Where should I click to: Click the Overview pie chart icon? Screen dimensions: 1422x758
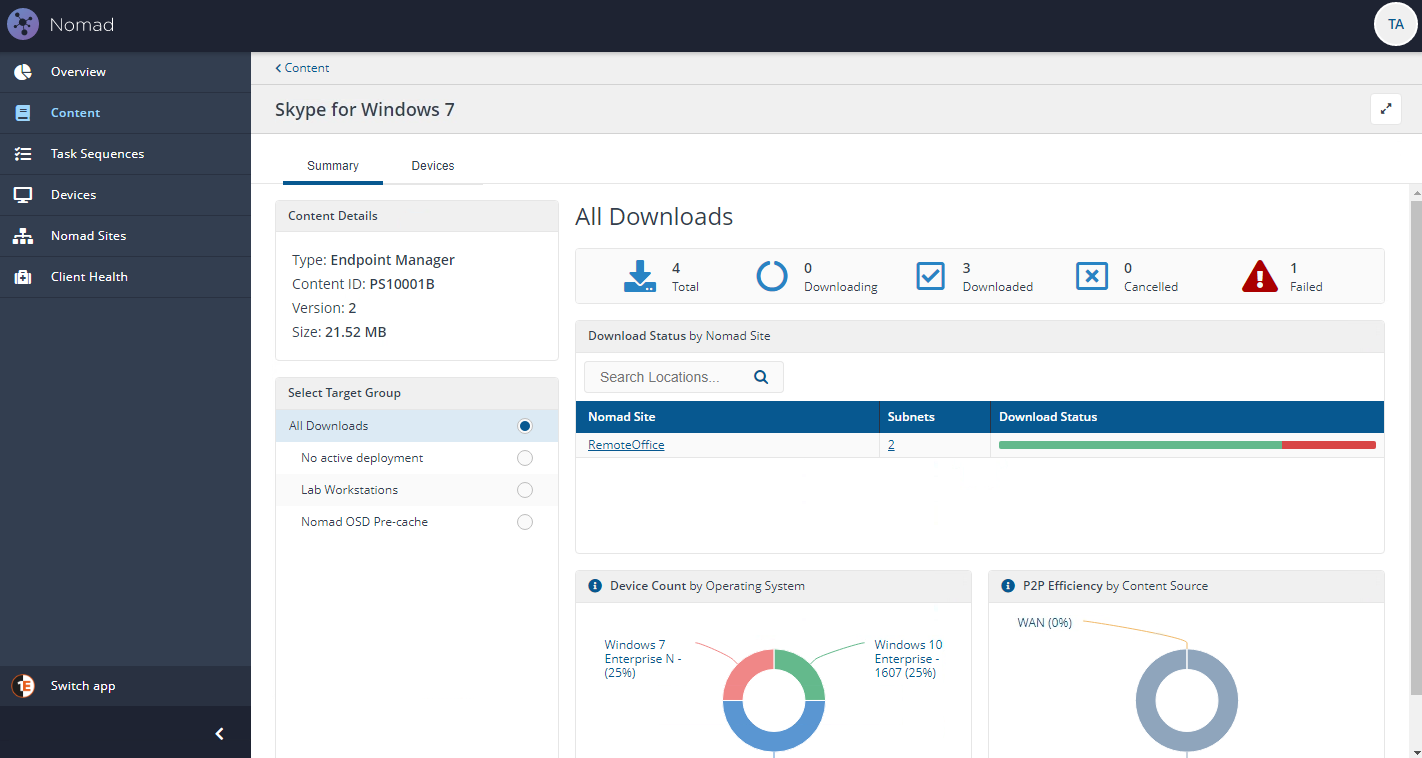(23, 72)
